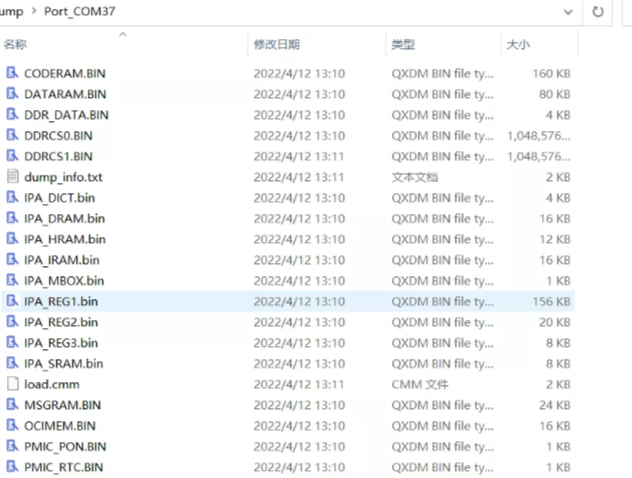The image size is (632, 478).
Task: Select the file name load.cmm
Action: pos(52,384)
